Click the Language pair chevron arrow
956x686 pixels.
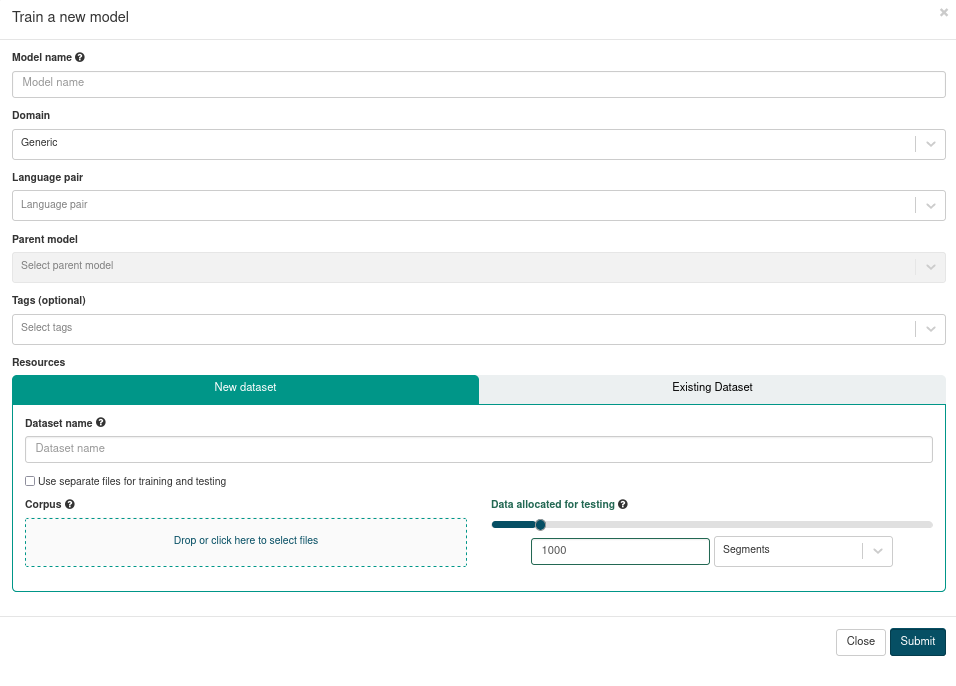(x=930, y=205)
